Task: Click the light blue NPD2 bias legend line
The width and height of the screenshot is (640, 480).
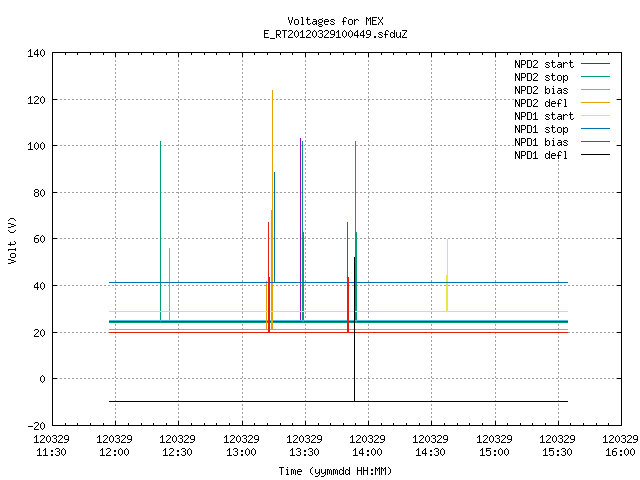Action: tap(595, 90)
